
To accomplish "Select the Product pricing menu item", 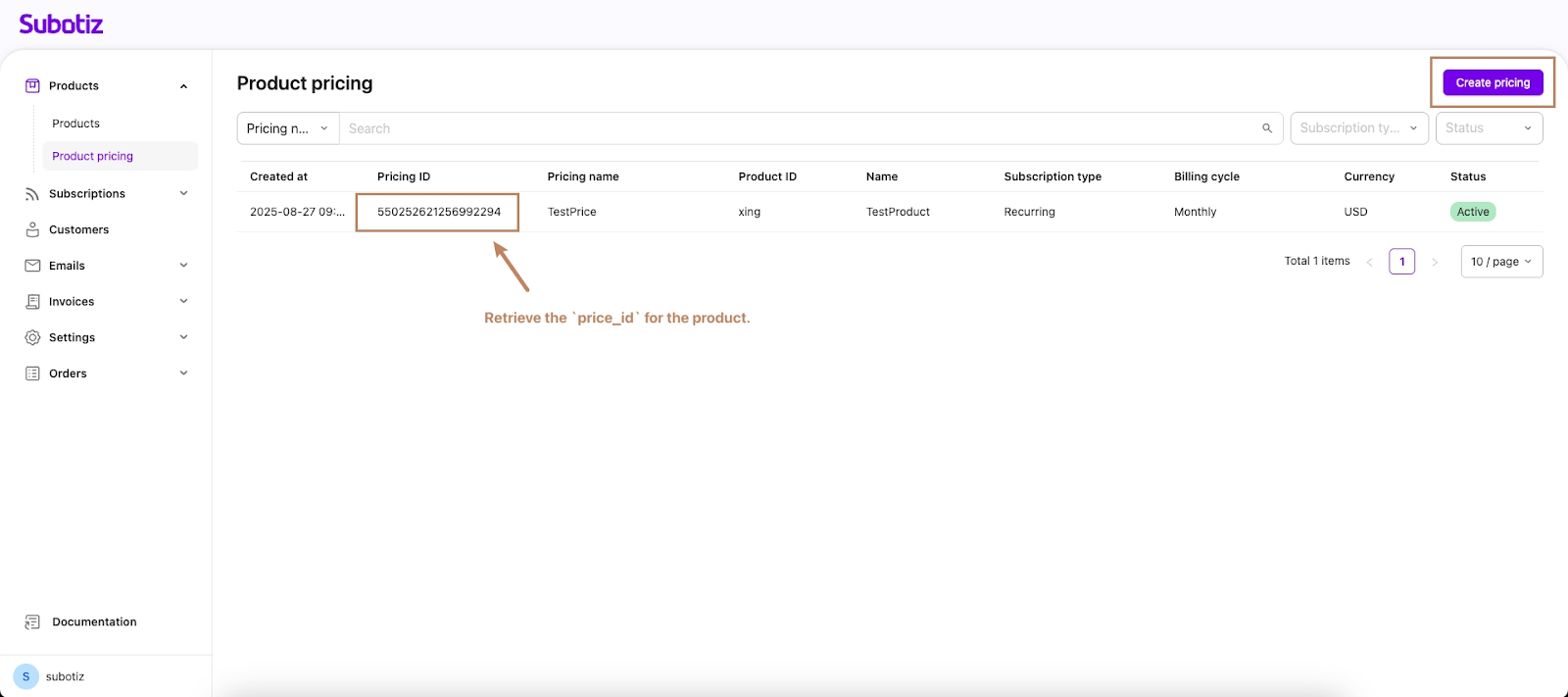I will pos(93,156).
